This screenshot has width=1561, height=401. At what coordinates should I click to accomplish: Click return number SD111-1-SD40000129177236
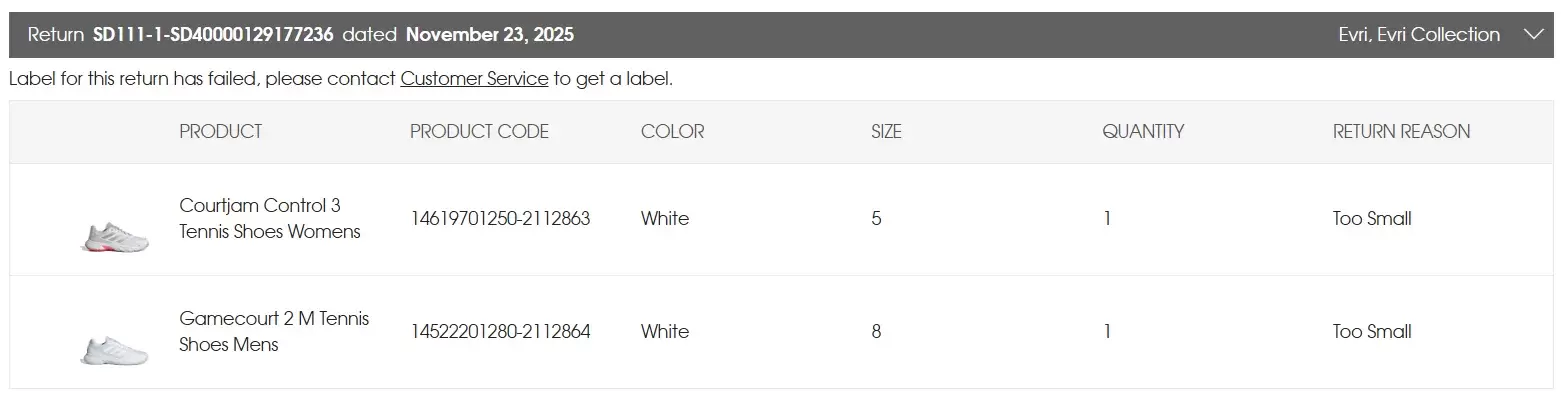pyautogui.click(x=213, y=35)
